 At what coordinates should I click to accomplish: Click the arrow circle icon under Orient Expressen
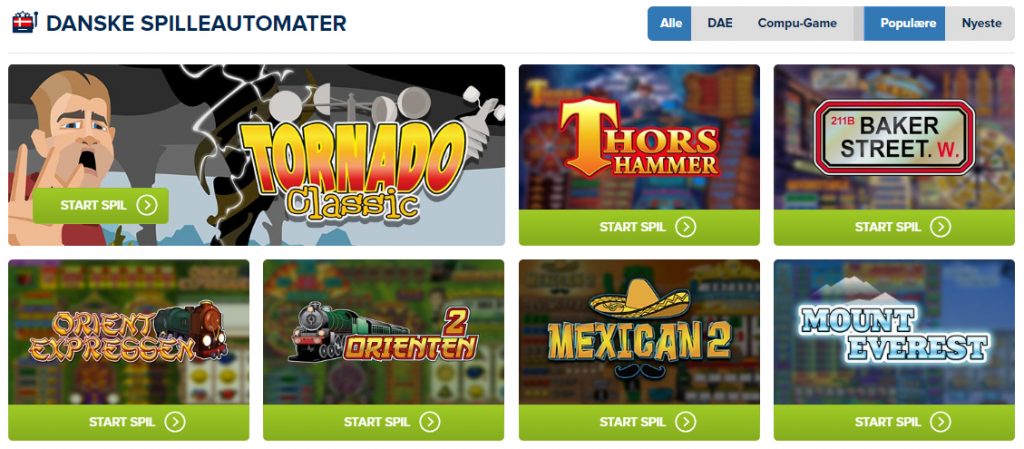click(x=175, y=422)
